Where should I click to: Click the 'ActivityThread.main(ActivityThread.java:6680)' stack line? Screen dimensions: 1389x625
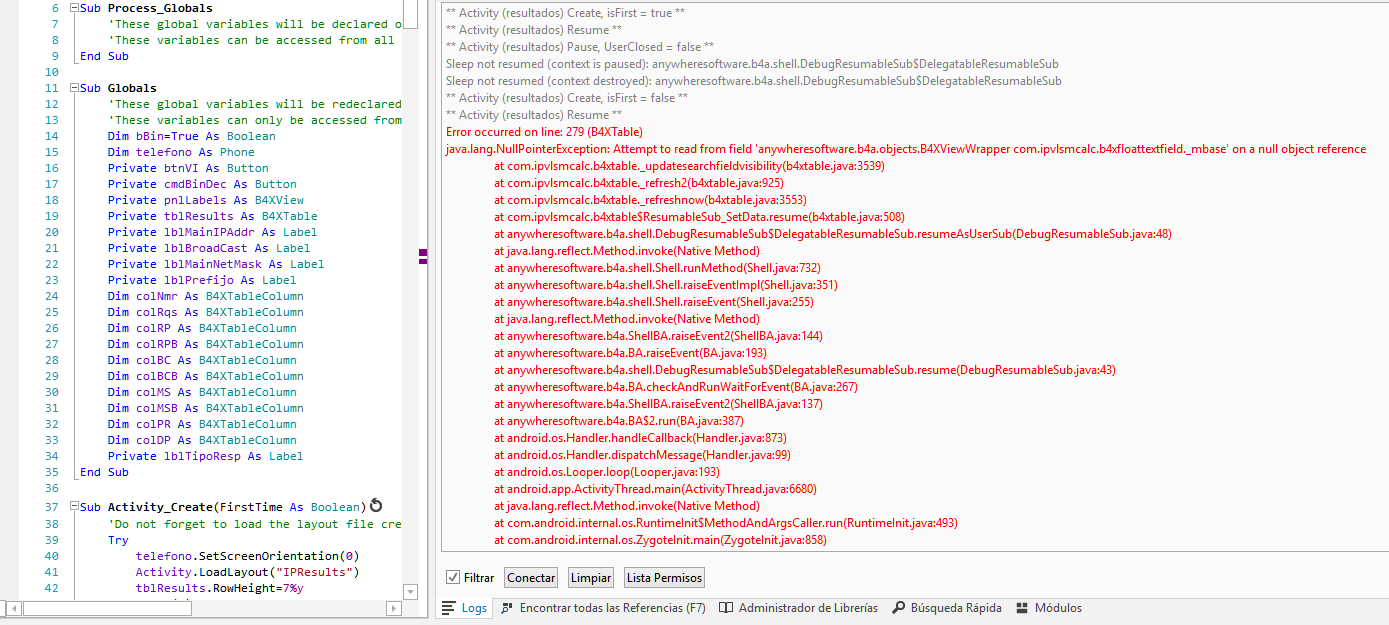(x=655, y=489)
